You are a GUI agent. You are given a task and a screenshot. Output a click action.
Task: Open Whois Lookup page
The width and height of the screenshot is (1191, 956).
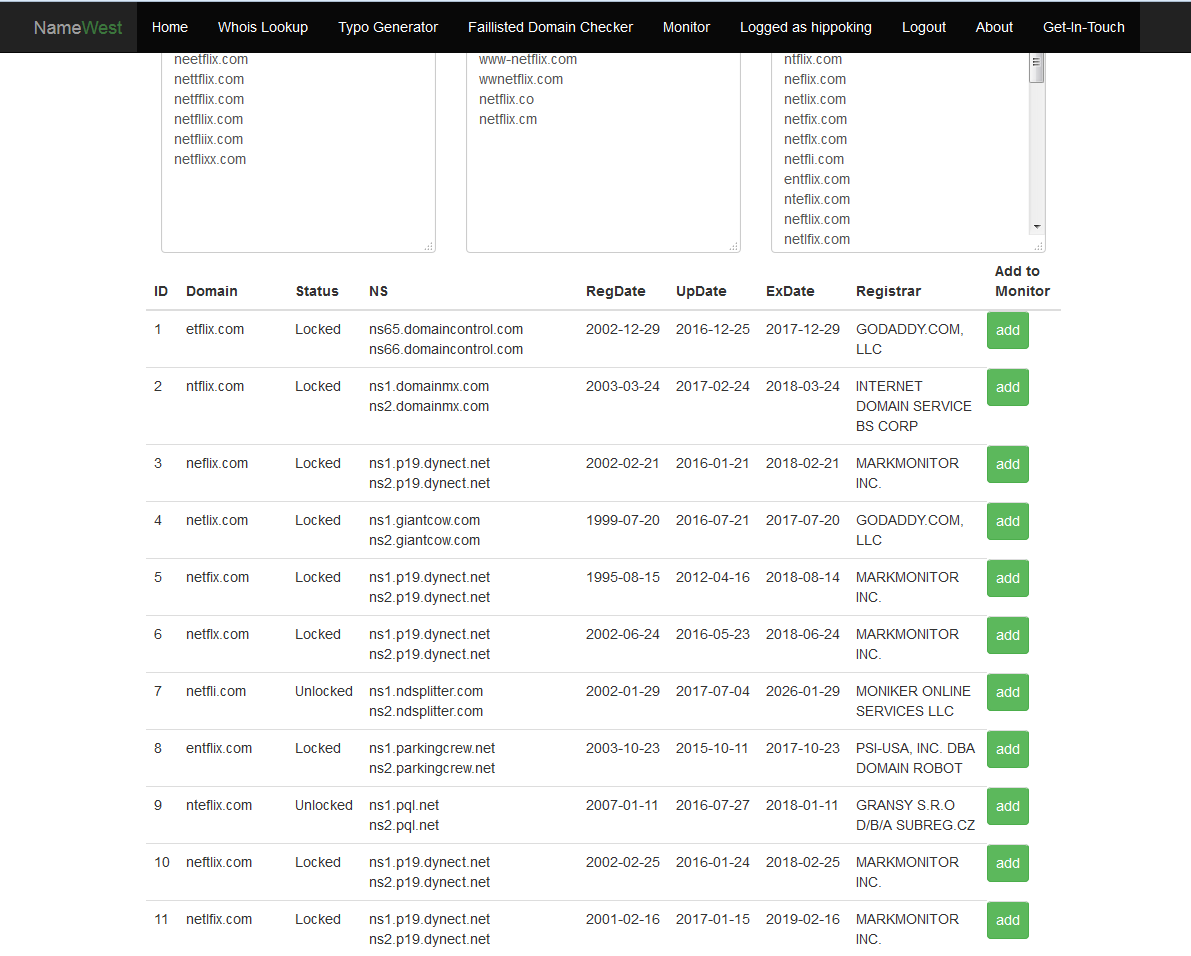(263, 27)
